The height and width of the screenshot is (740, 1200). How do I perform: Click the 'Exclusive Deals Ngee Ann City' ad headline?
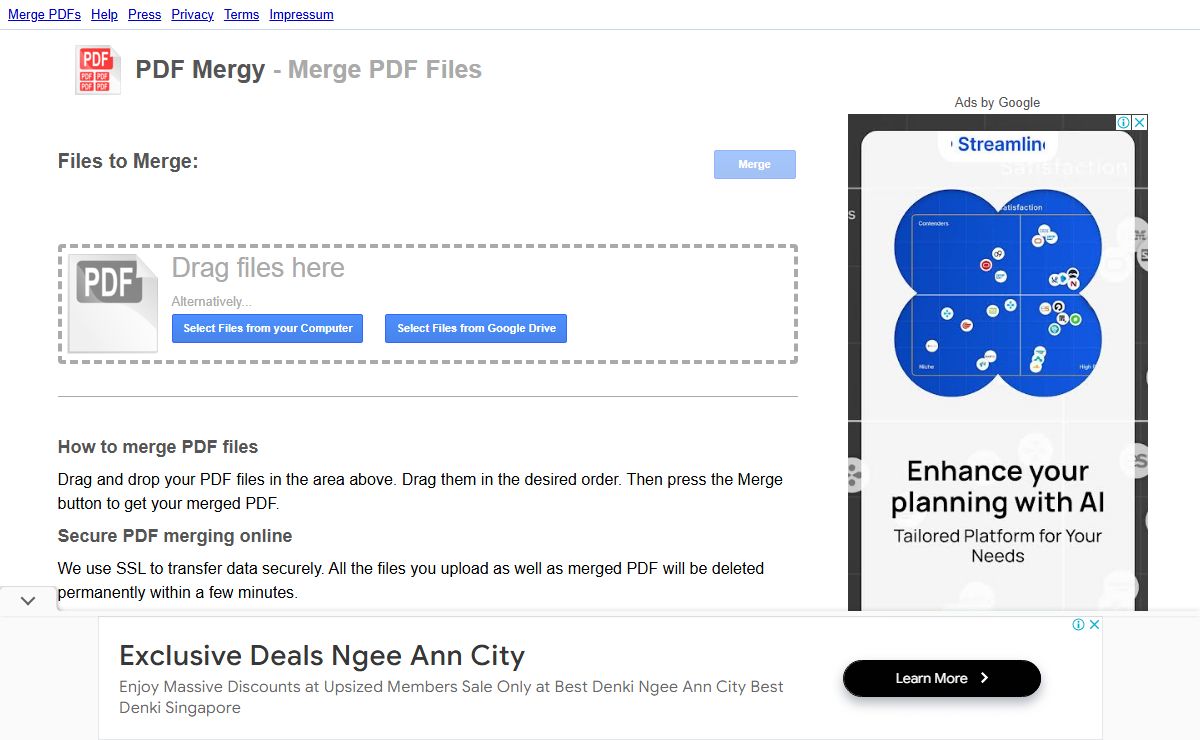[x=322, y=656]
